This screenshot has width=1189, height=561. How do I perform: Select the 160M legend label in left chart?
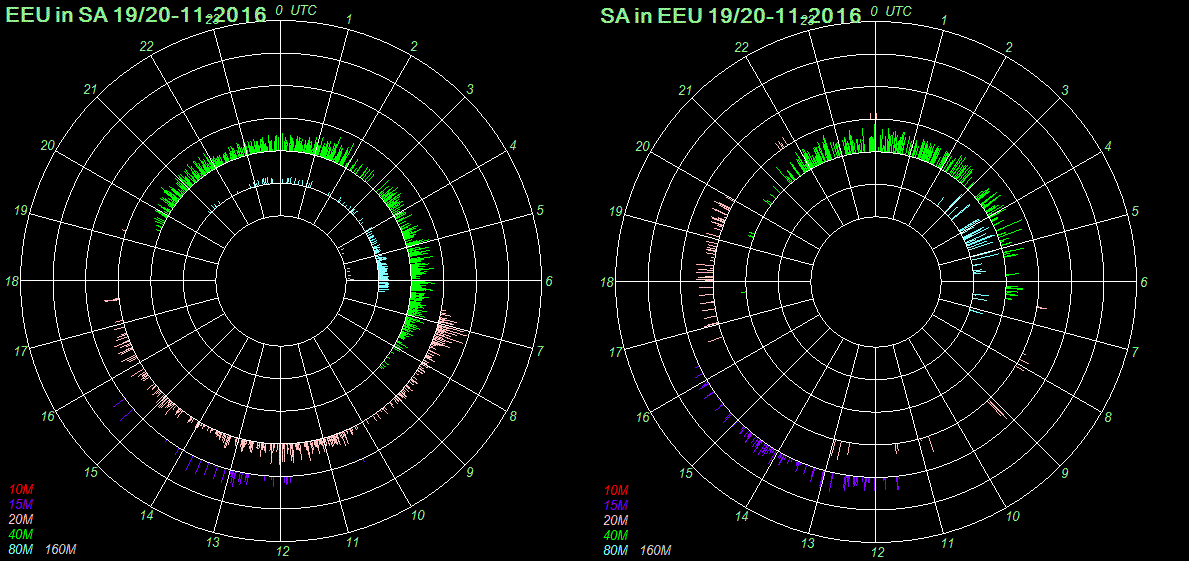pyautogui.click(x=61, y=550)
